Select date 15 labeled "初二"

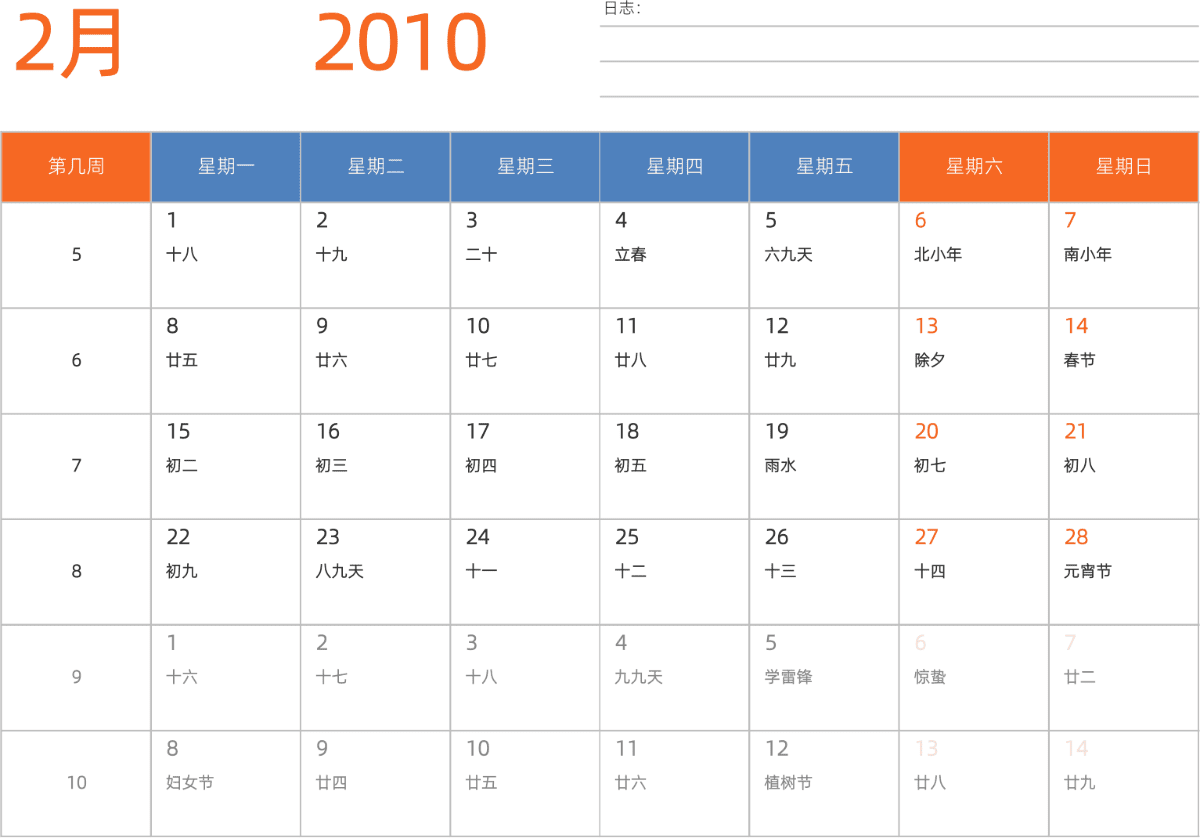click(x=226, y=466)
